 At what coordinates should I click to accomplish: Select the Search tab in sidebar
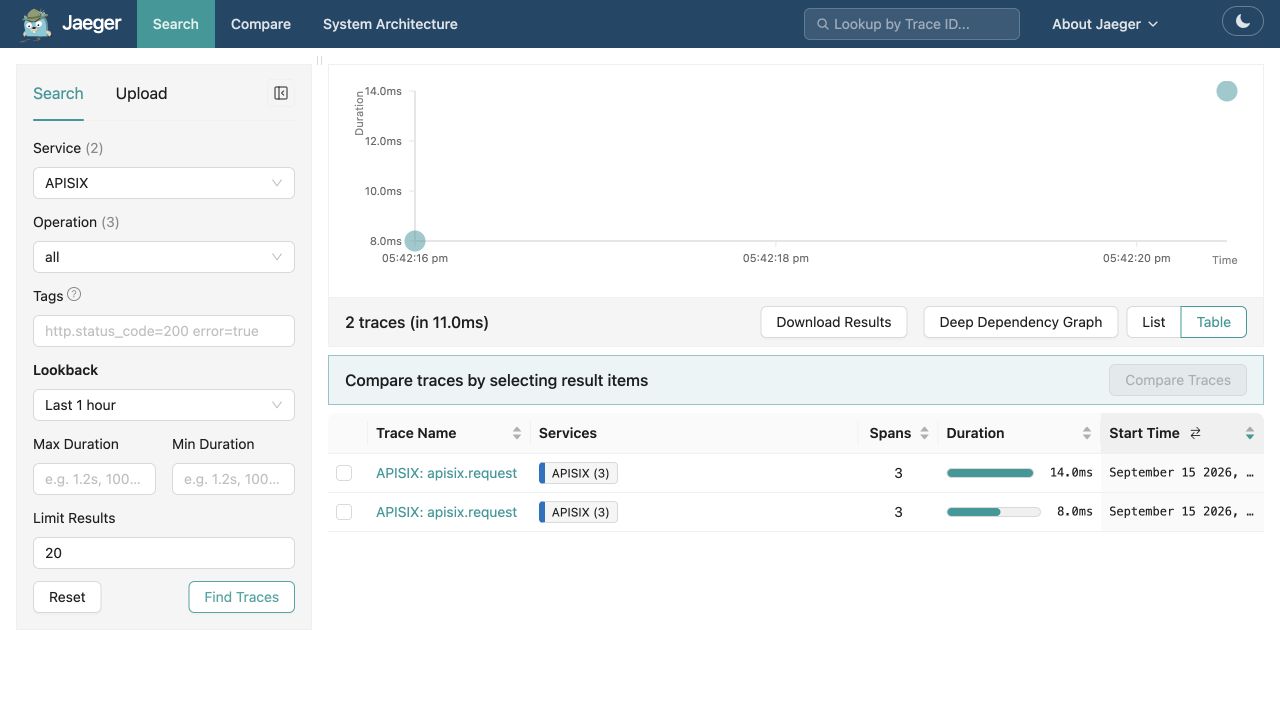tap(58, 93)
